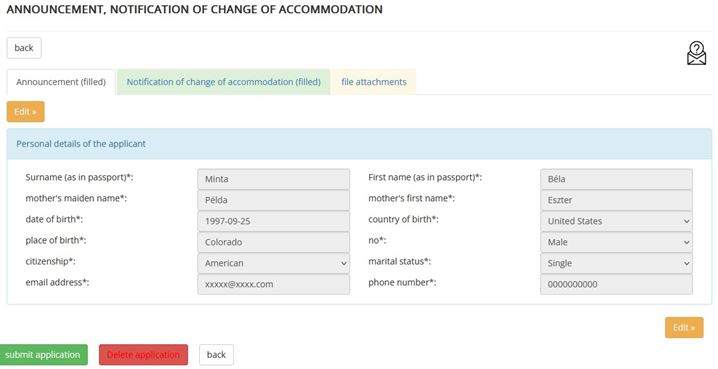Open the gender dropdown showing Male
The height and width of the screenshot is (369, 718).
[616, 242]
